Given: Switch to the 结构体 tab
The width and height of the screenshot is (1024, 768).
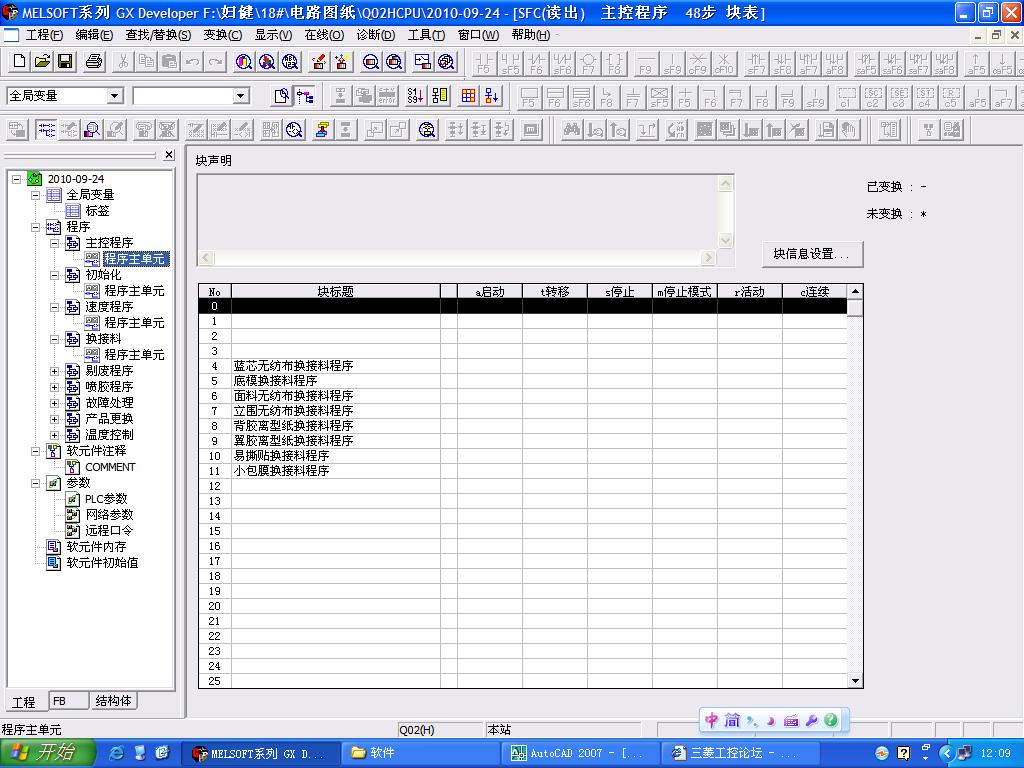Looking at the screenshot, I should (x=113, y=701).
